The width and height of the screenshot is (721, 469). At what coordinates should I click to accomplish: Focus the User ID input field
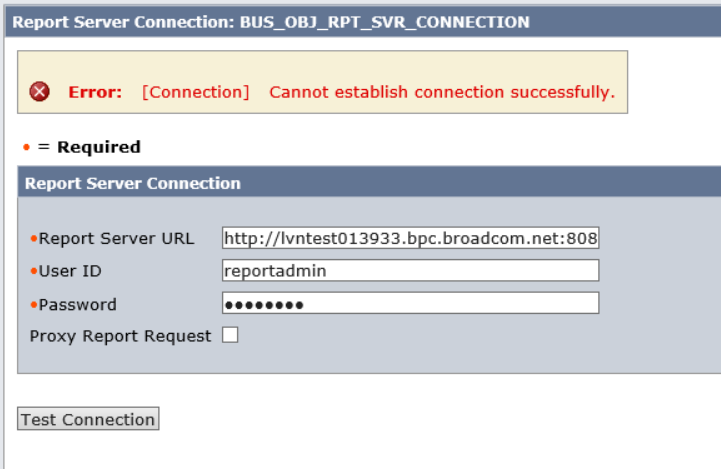tap(410, 271)
